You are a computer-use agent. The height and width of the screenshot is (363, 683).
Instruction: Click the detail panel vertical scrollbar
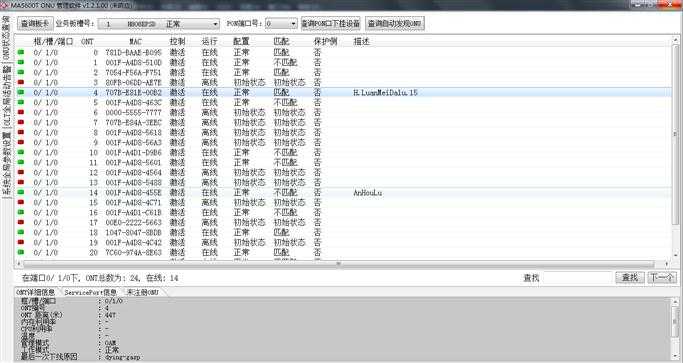point(676,329)
